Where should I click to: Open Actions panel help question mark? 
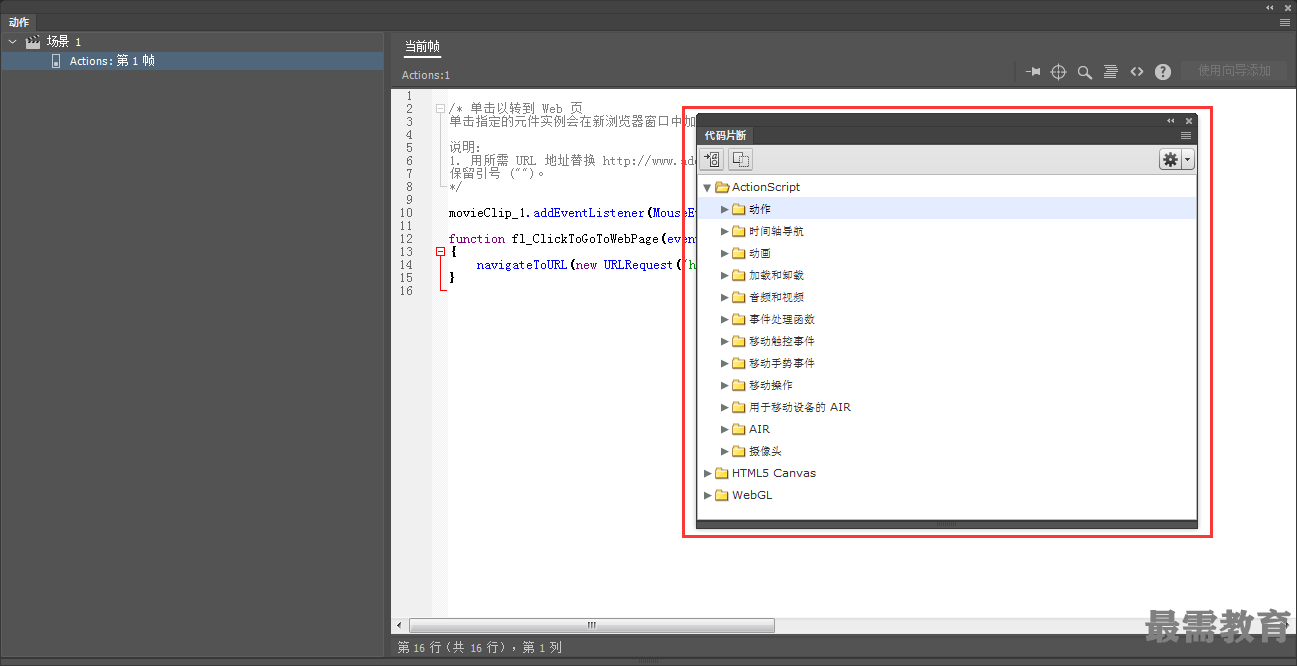coord(1163,72)
